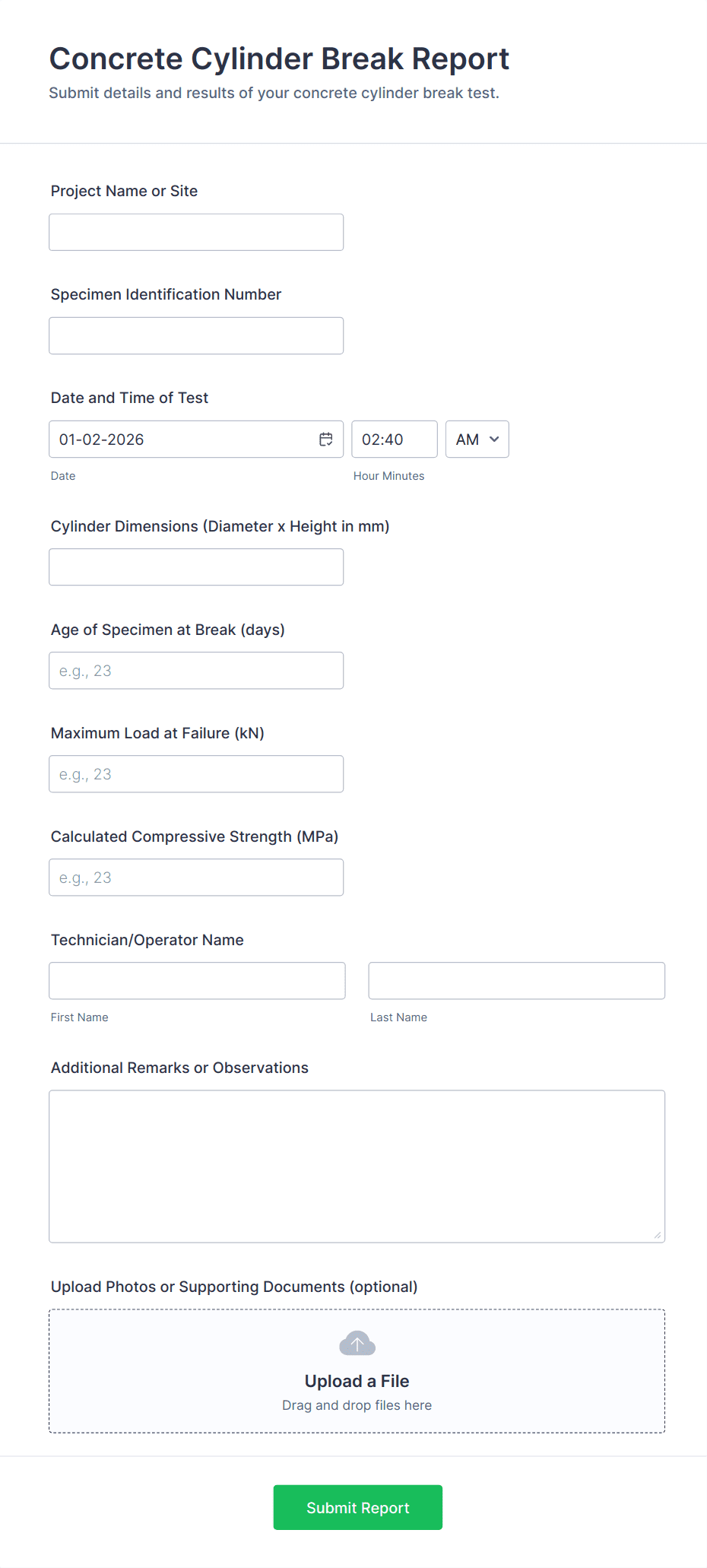This screenshot has width=707, height=1568.
Task: Click the textarea resize handle
Action: point(658,1236)
